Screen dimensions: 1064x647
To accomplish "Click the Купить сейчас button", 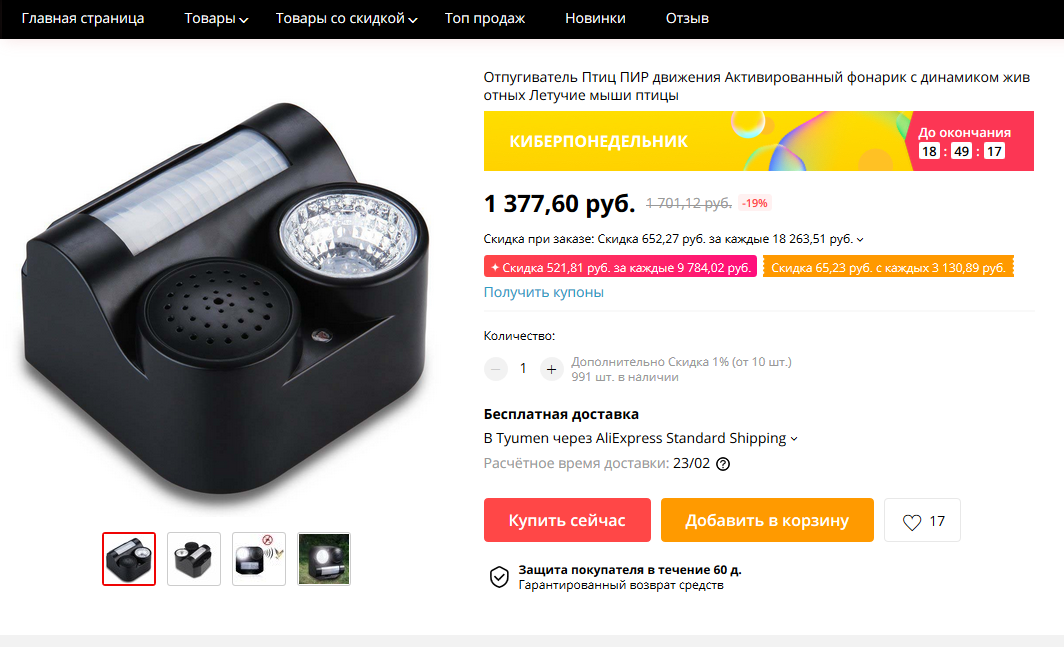I will pyautogui.click(x=567, y=520).
